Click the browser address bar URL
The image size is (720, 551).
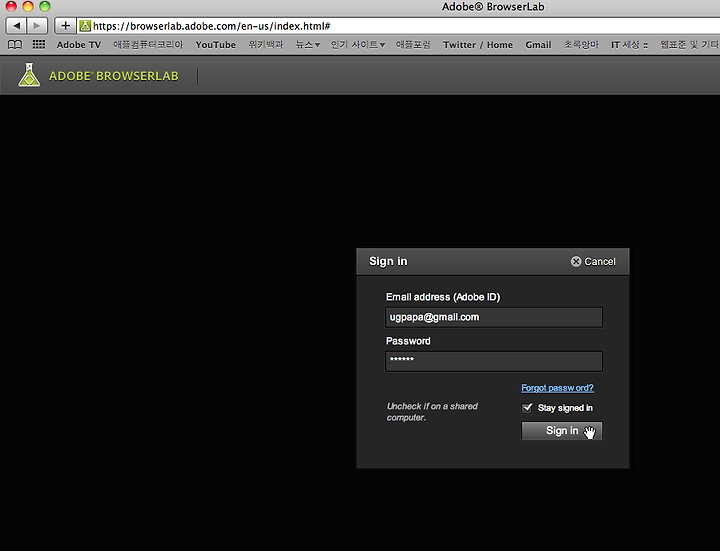(x=212, y=26)
